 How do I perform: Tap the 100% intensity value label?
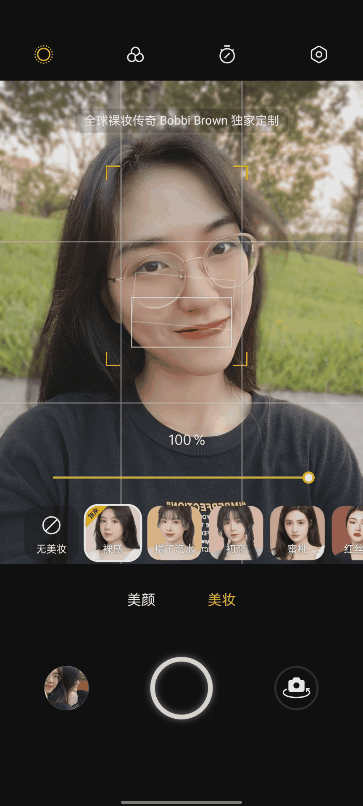tap(187, 440)
